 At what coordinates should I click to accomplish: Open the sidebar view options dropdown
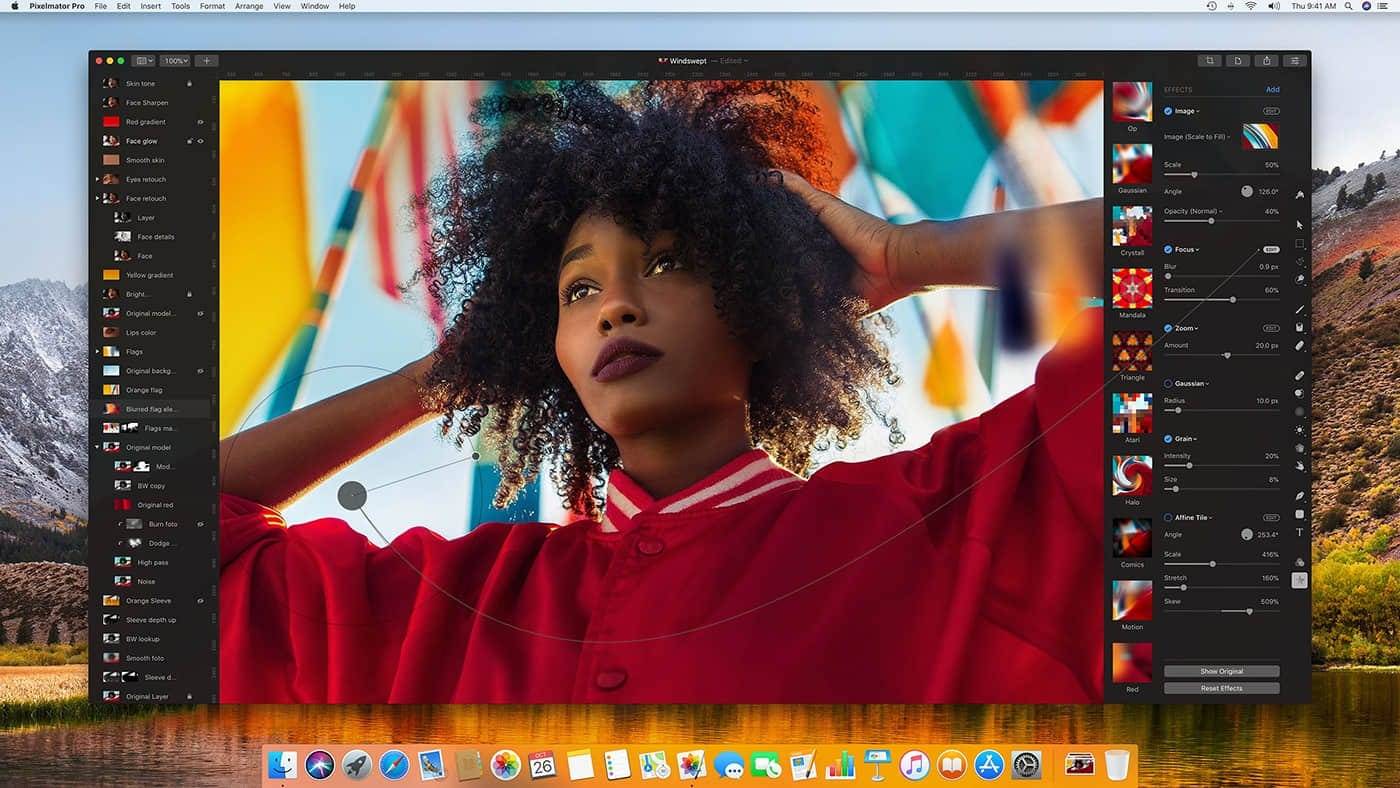[144, 61]
